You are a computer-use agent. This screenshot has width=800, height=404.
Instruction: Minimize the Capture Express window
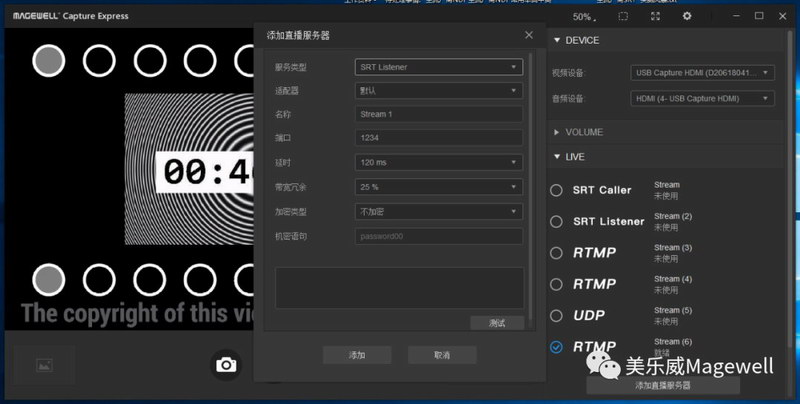(732, 16)
